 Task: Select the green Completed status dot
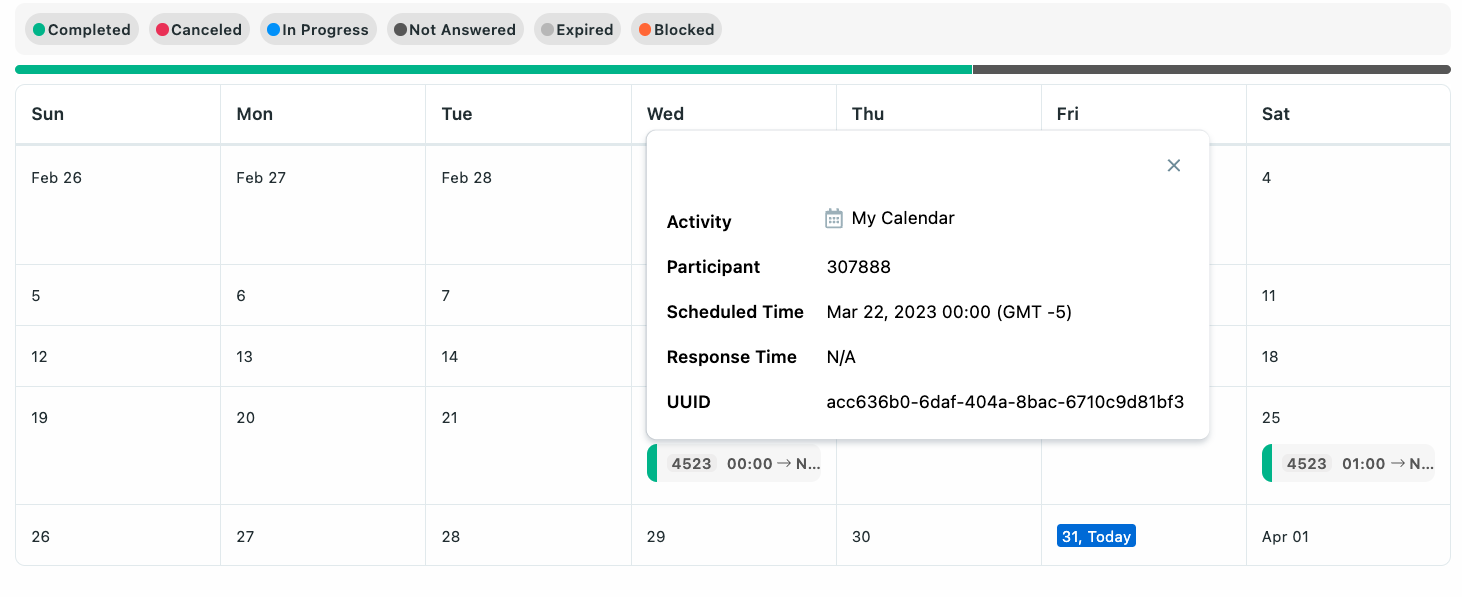click(40, 29)
